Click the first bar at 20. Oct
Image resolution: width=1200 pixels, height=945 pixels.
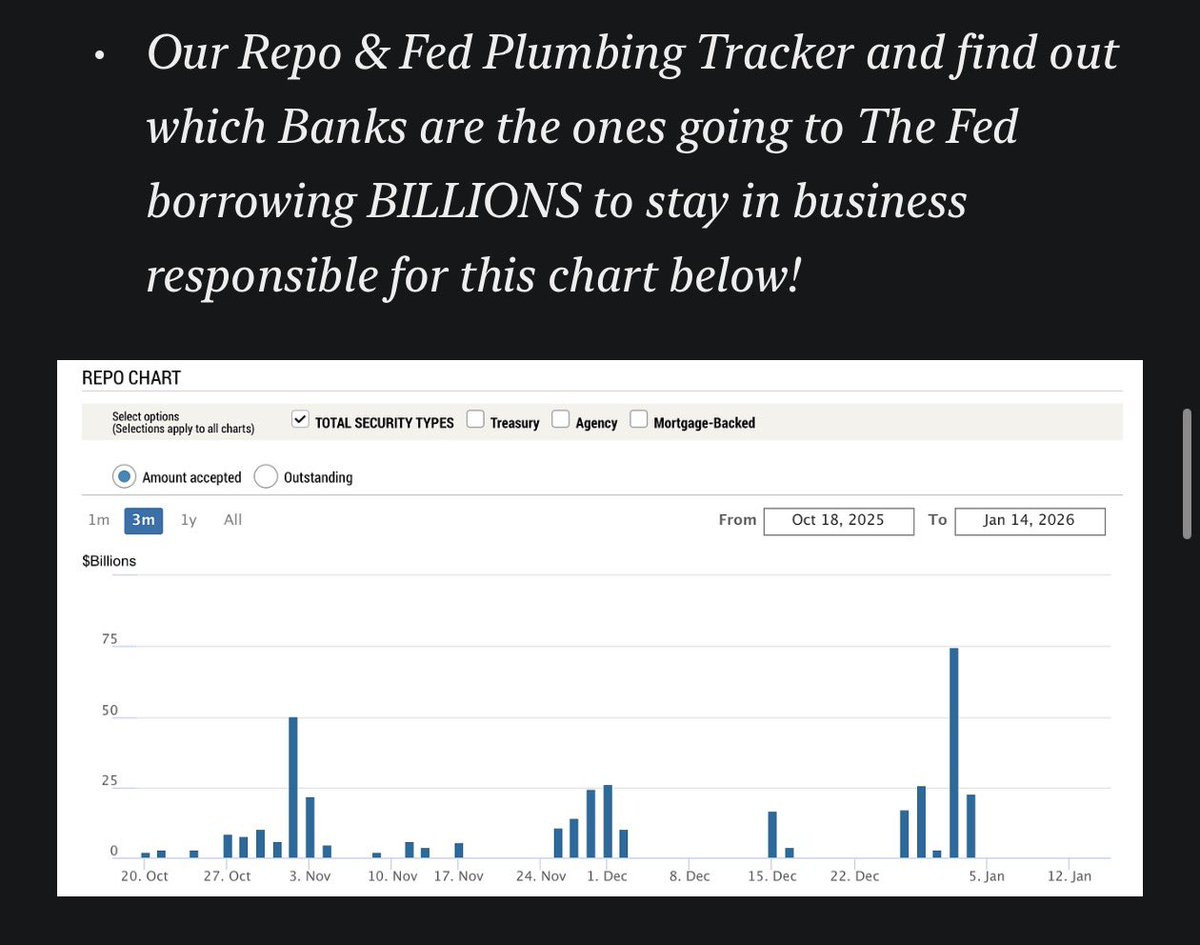point(145,855)
